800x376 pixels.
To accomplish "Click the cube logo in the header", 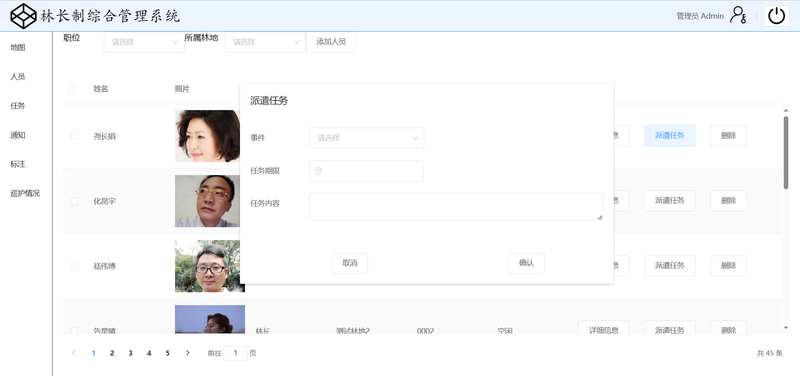I will [x=23, y=16].
